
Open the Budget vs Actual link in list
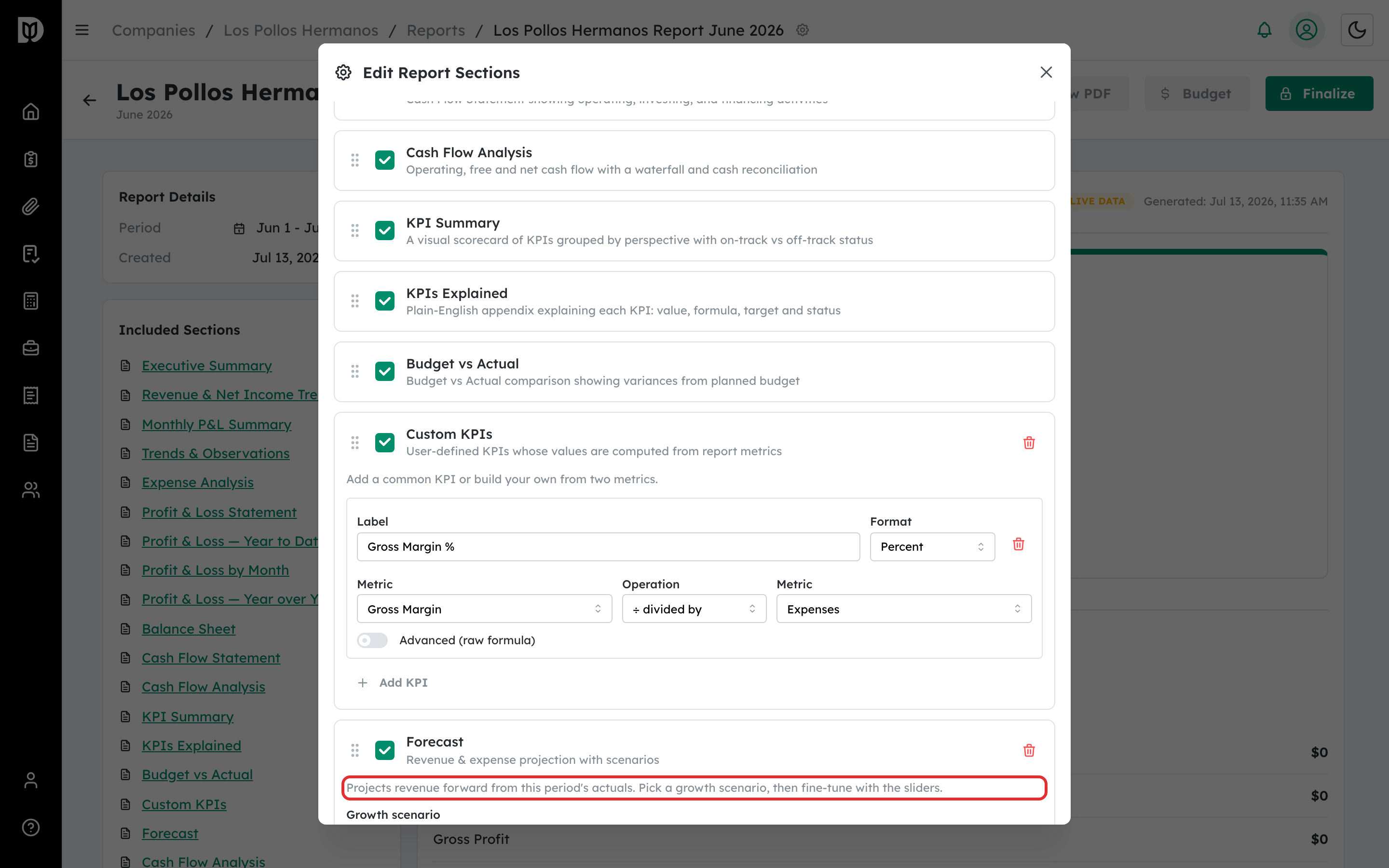pos(197,774)
